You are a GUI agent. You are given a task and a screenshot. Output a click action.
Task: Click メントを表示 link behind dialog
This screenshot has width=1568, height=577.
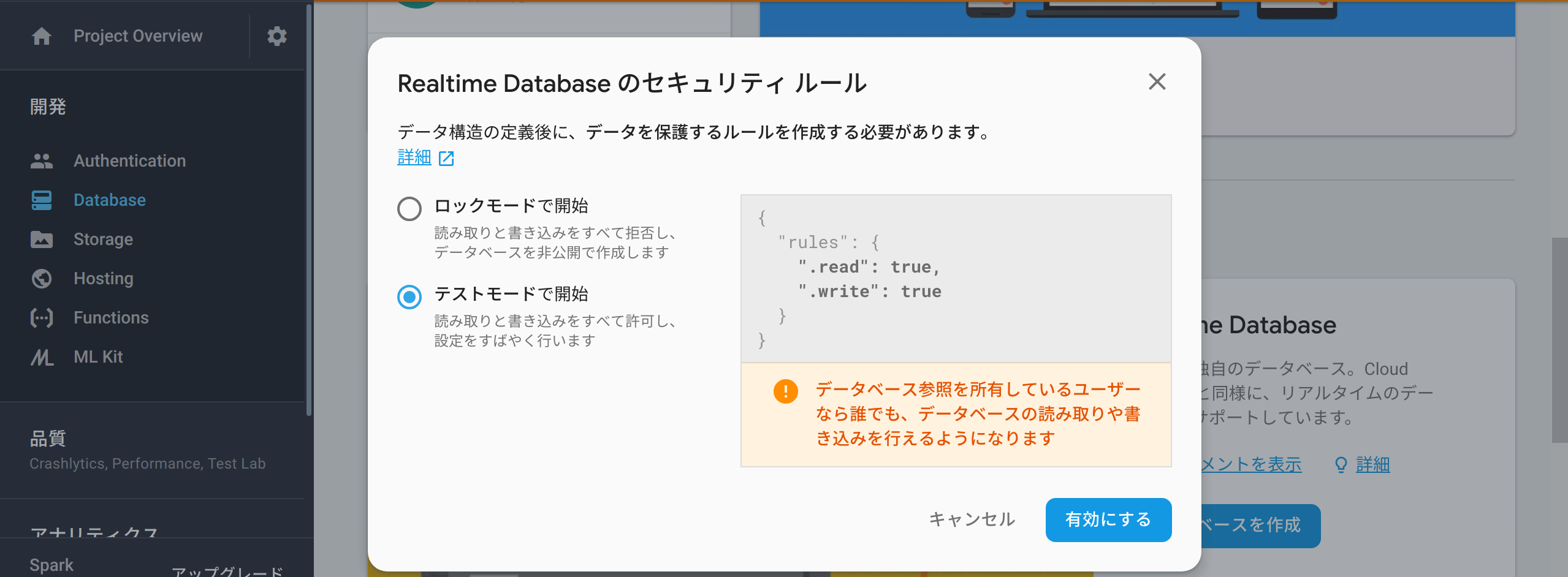(1251, 464)
